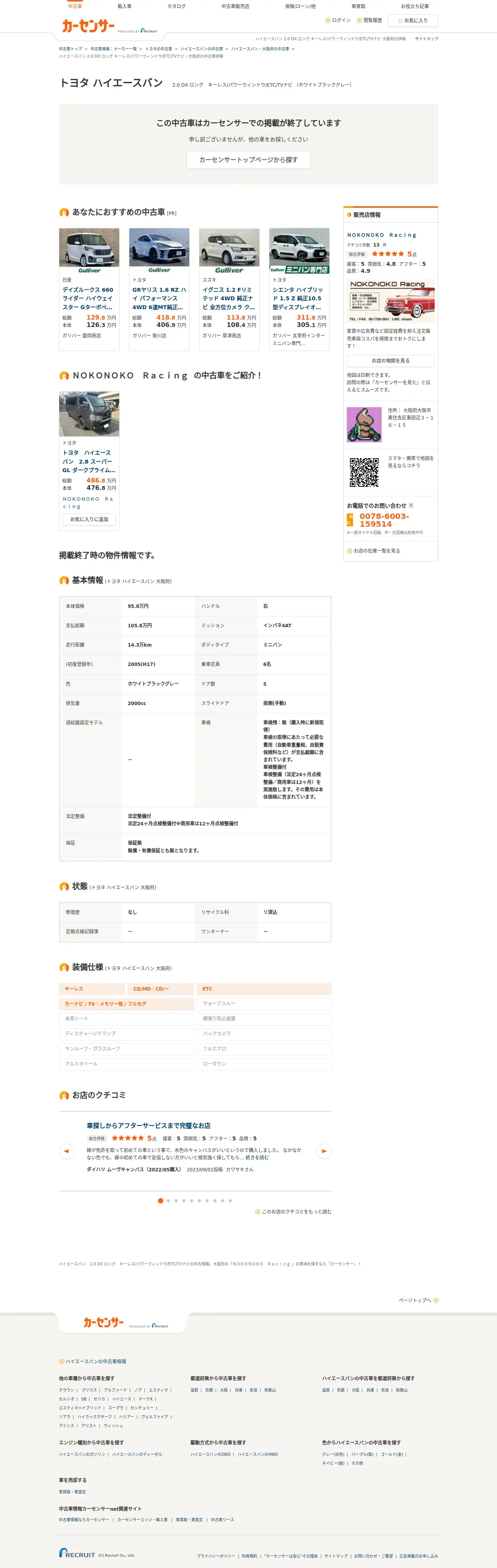The height and width of the screenshot is (1568, 497).
Task: Open the カタログ tab
Action: [x=177, y=6]
